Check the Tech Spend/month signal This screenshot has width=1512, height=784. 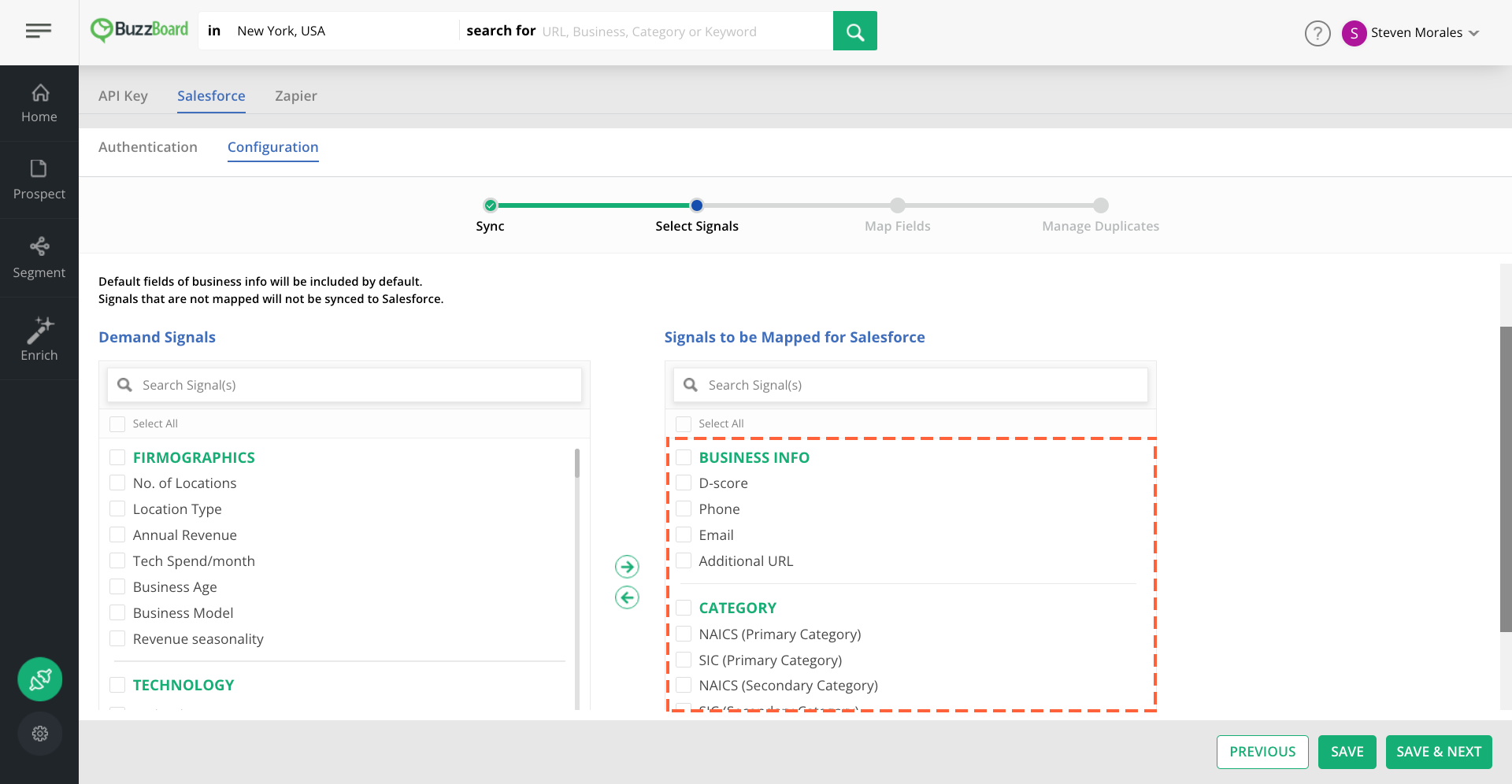[x=117, y=560]
